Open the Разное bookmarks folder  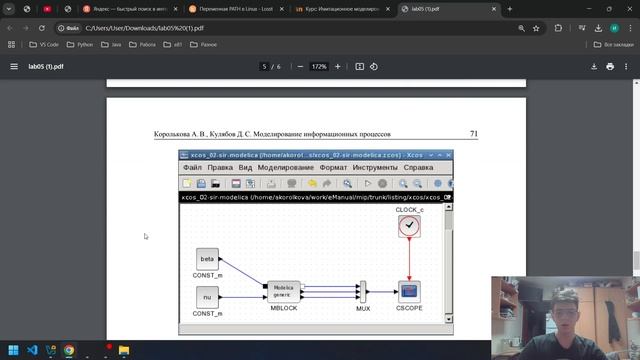coord(203,44)
